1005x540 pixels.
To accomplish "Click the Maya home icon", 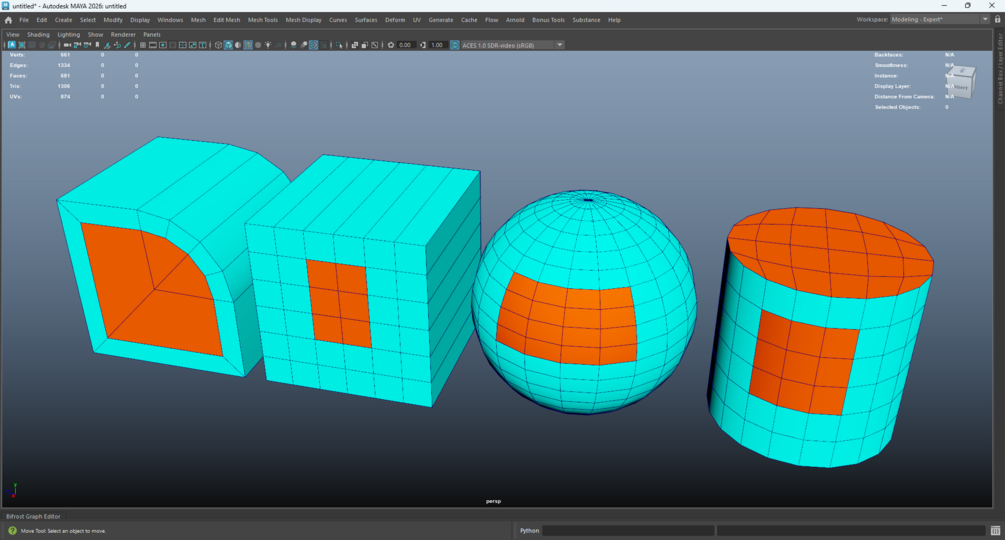I will coord(8,20).
